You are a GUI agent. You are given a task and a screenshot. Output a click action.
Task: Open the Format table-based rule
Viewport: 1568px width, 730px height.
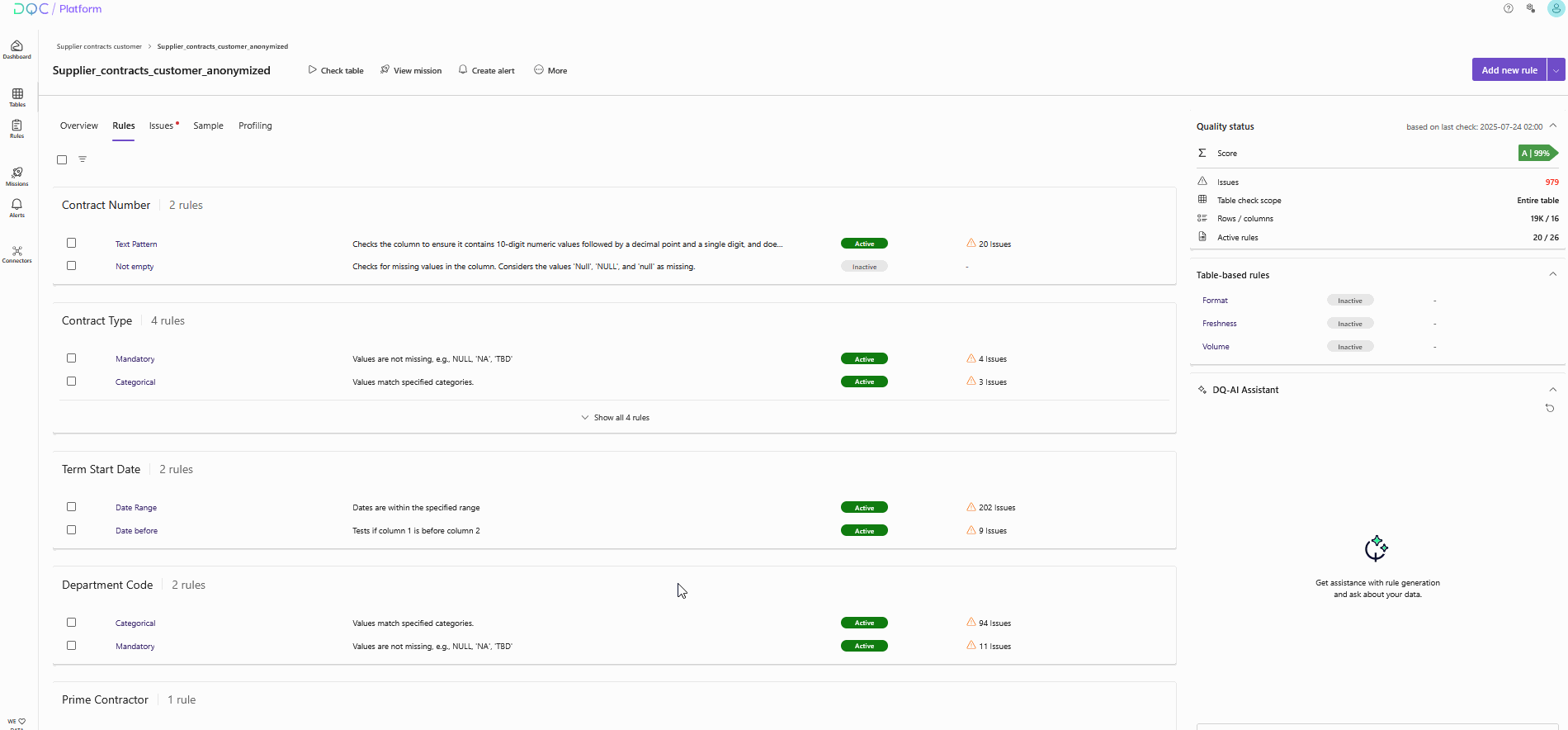tap(1215, 301)
